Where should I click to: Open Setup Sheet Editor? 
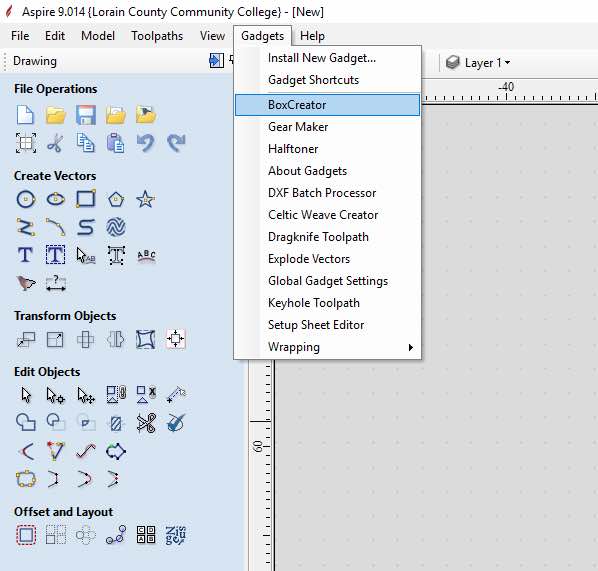coord(327,325)
